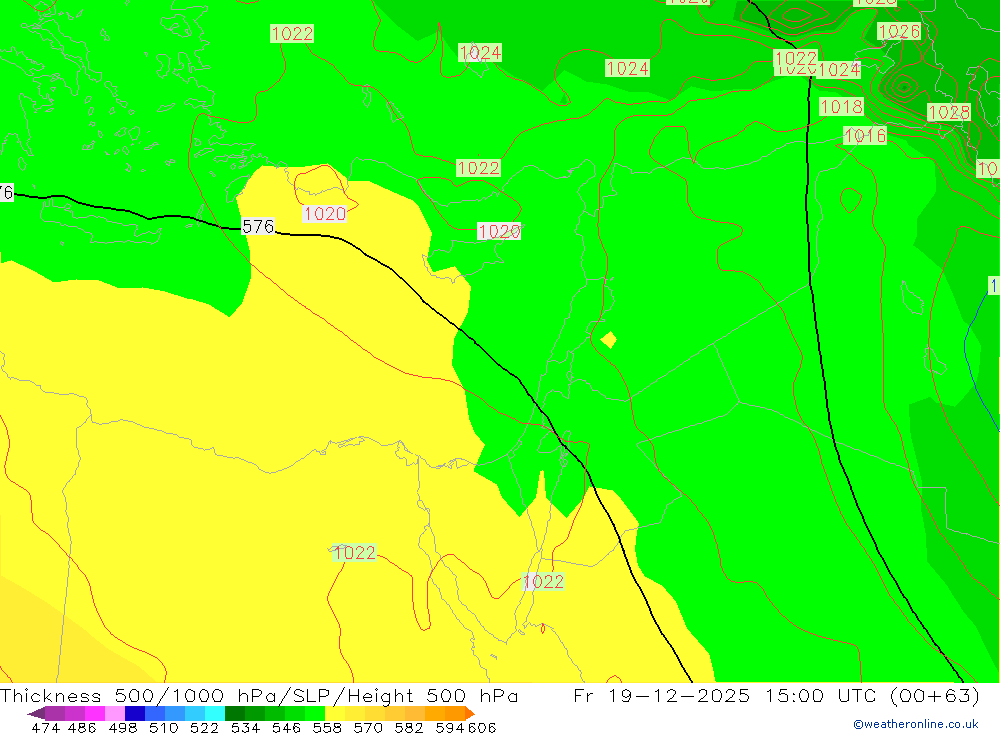Click the 576 height contour label
This screenshot has height=733, width=1000.
258,226
